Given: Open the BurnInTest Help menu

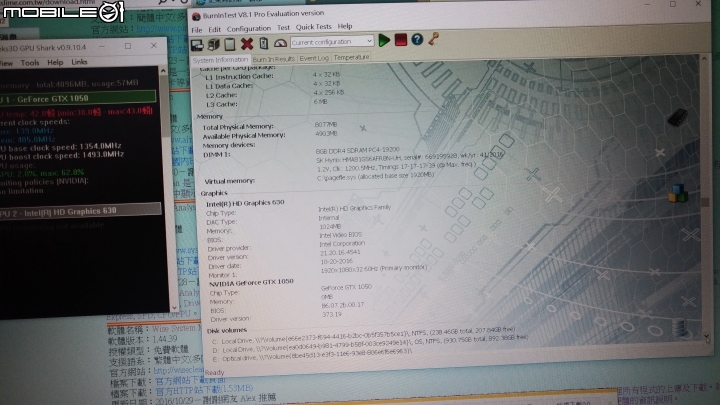Looking at the screenshot, I should click(x=345, y=26).
